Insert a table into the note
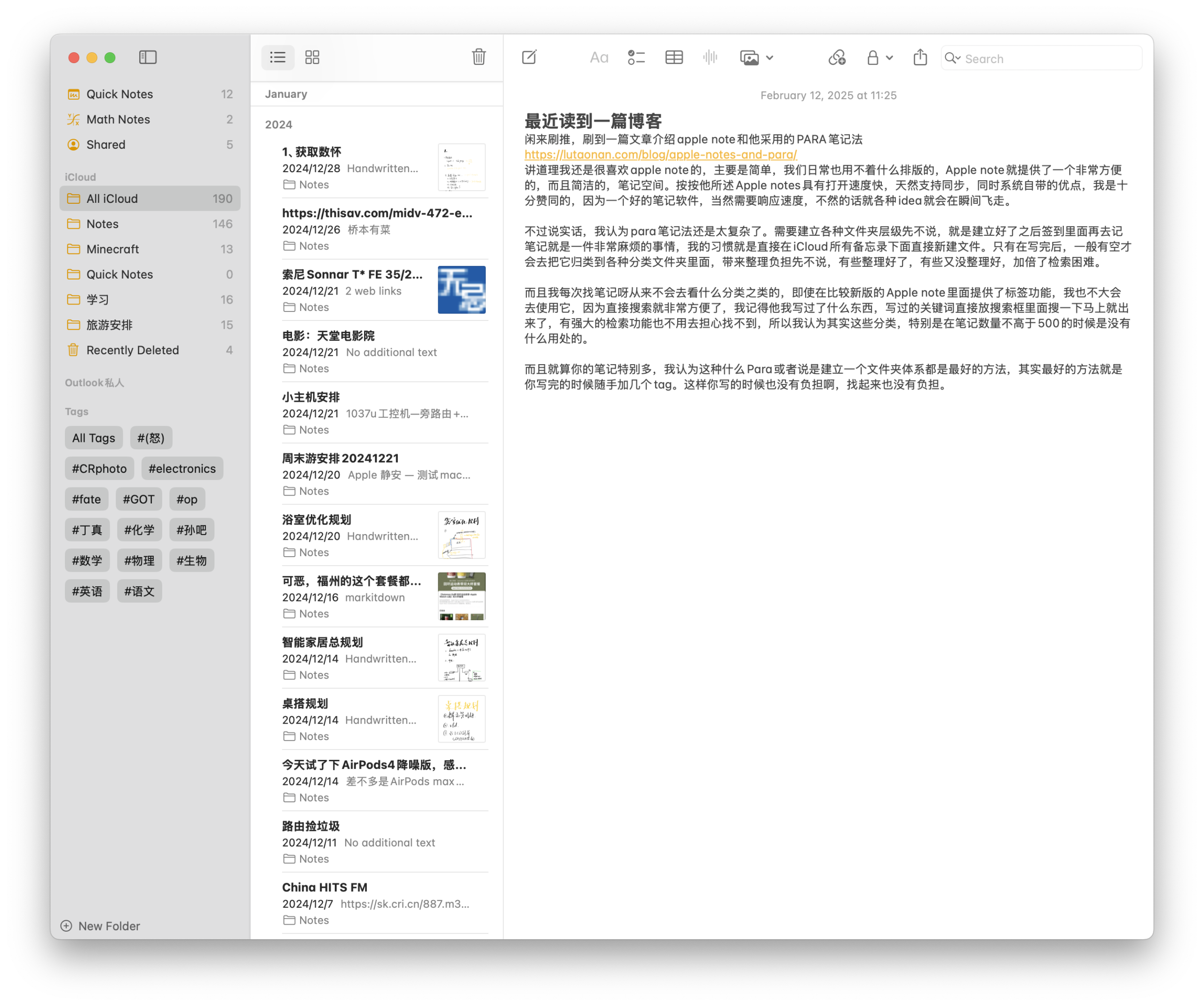The width and height of the screenshot is (1204, 1006). (x=673, y=57)
